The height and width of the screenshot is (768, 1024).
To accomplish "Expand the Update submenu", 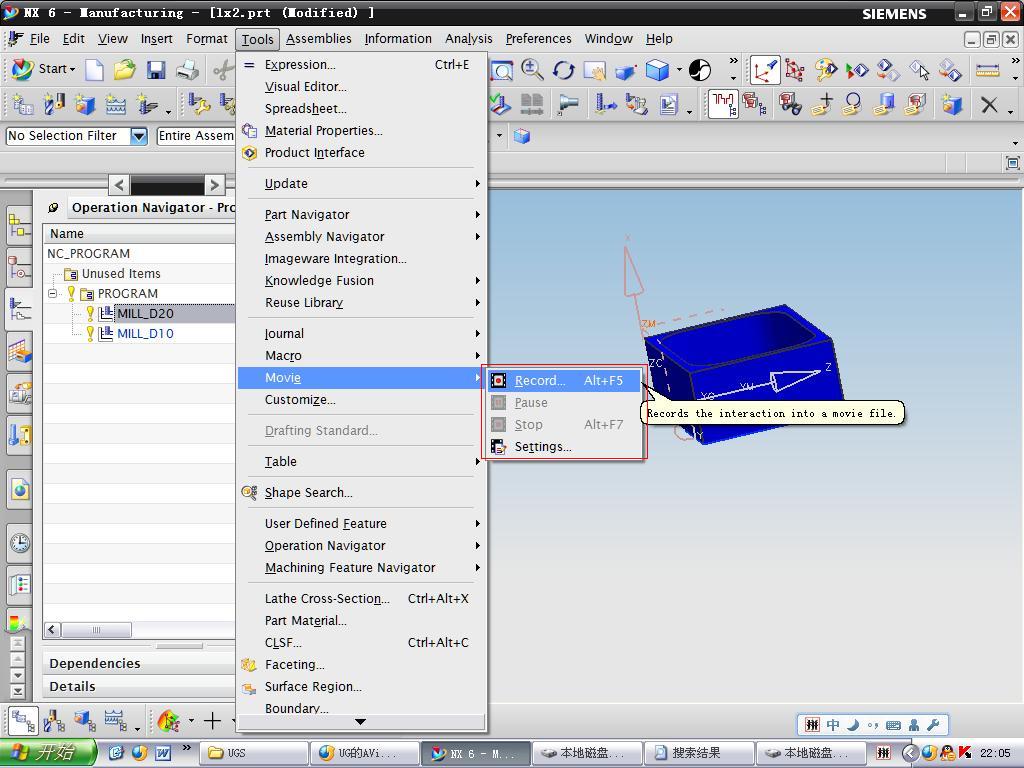I will tap(361, 184).
